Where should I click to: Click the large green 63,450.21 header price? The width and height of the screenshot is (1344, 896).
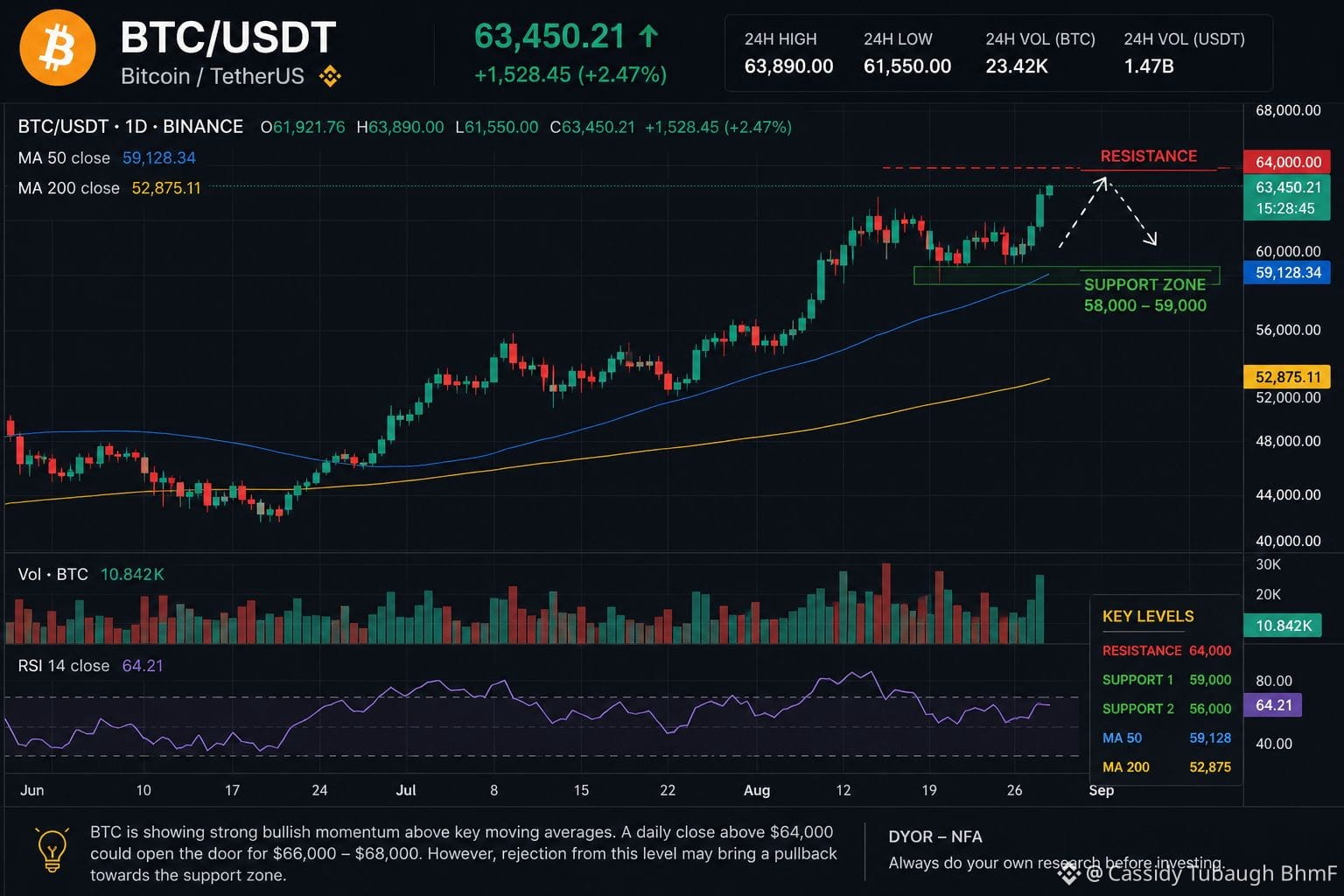(549, 36)
